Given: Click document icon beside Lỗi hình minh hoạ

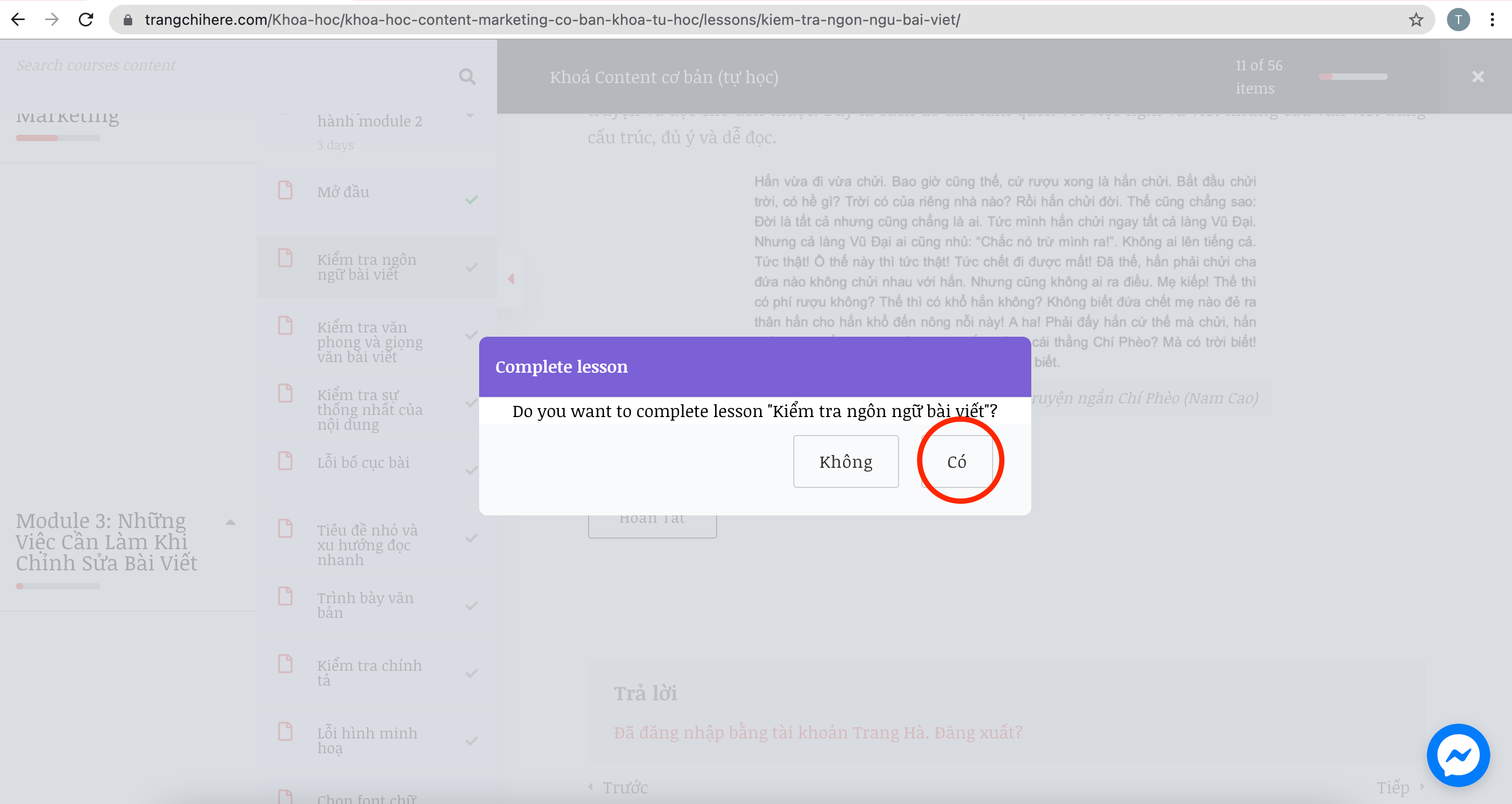Looking at the screenshot, I should 285,731.
